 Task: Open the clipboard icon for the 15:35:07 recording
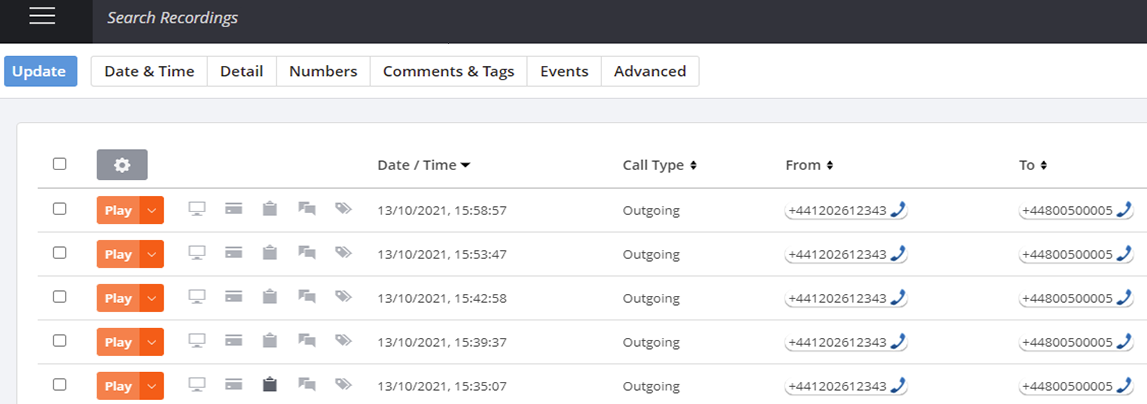coord(269,384)
